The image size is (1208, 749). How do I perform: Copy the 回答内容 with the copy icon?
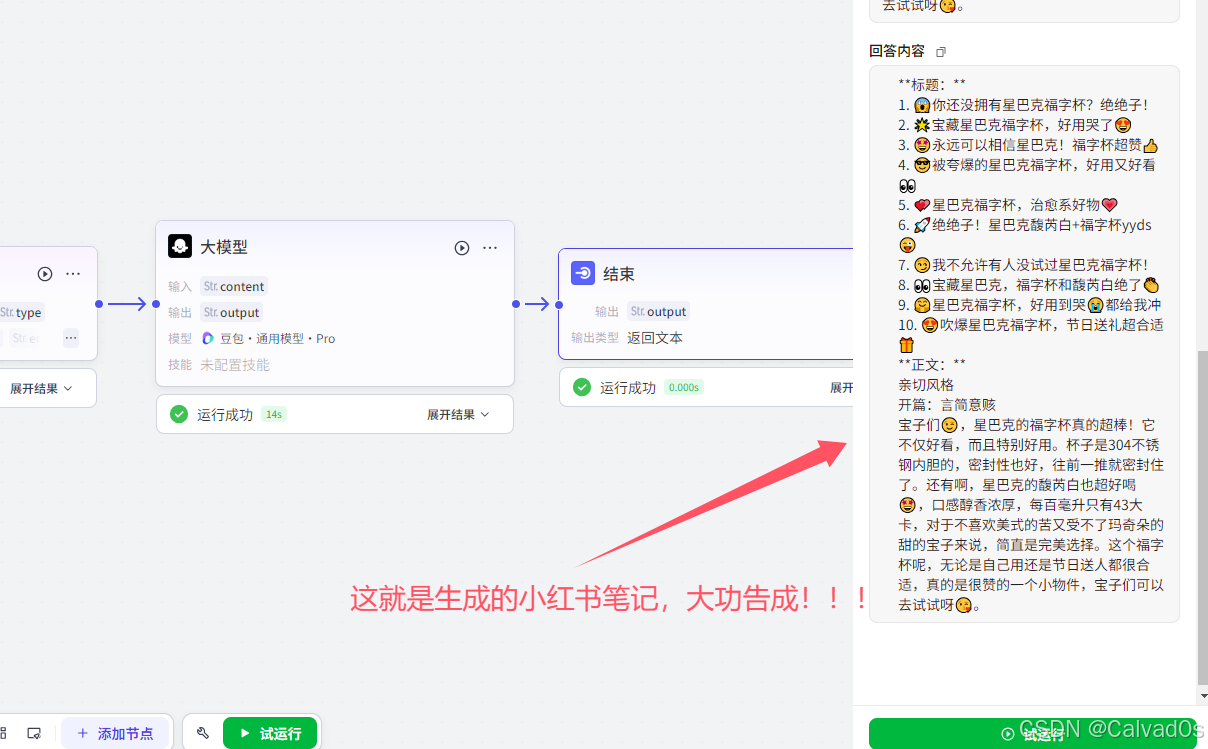(x=940, y=51)
